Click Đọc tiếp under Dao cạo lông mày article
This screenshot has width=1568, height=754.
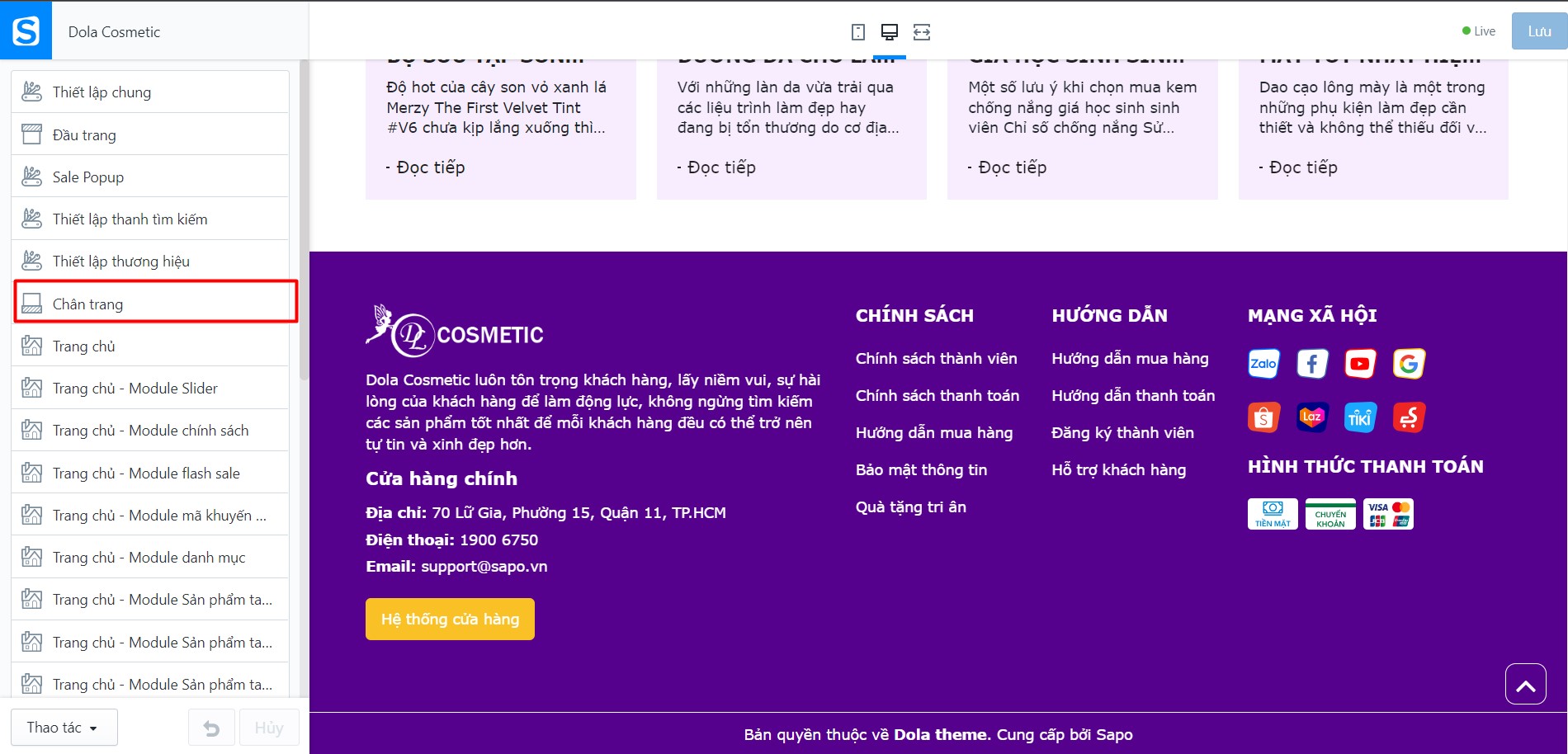pyautogui.click(x=1298, y=167)
